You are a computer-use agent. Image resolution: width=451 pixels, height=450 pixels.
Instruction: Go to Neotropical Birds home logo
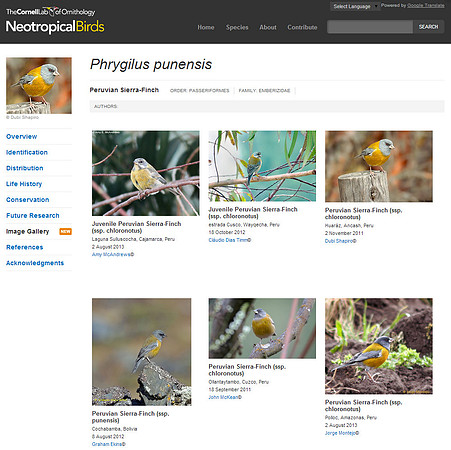pyautogui.click(x=55, y=27)
